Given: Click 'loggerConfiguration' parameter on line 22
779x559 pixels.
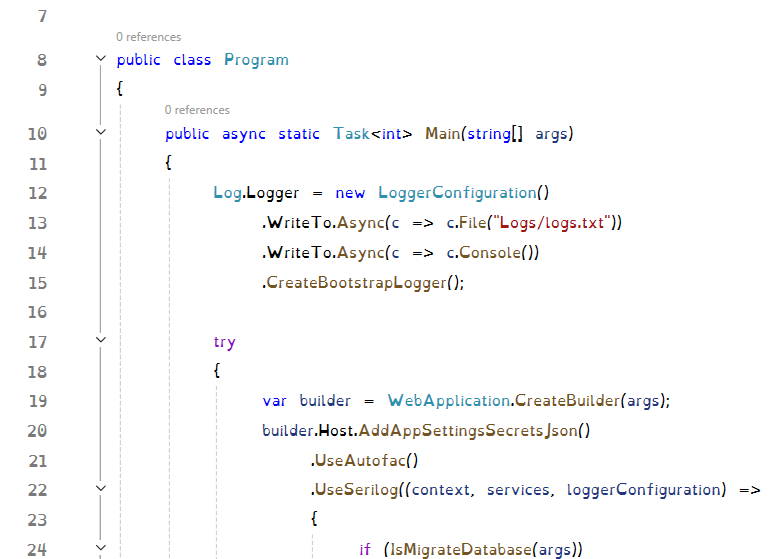Looking at the screenshot, I should click(x=643, y=490).
